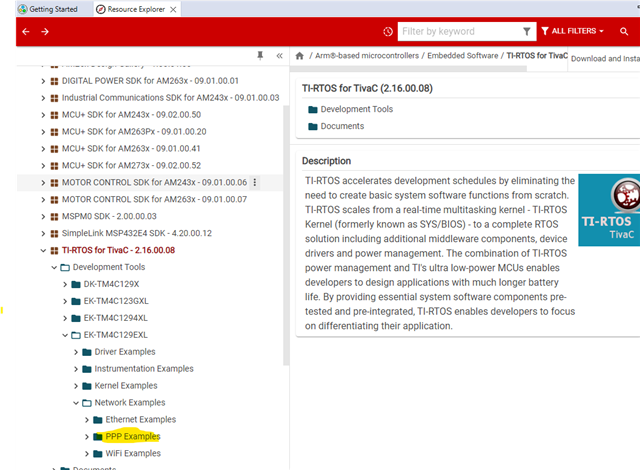Viewport: 640px width, 470px height.
Task: Click folder icon next to DK-TM4C129X
Action: 76,284
